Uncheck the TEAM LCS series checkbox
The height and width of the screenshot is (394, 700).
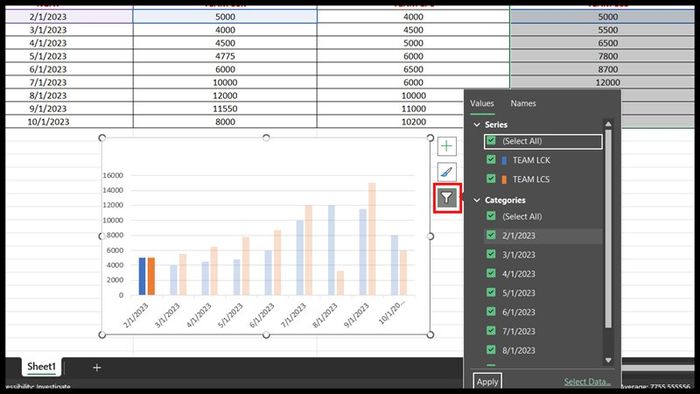pyautogui.click(x=491, y=178)
